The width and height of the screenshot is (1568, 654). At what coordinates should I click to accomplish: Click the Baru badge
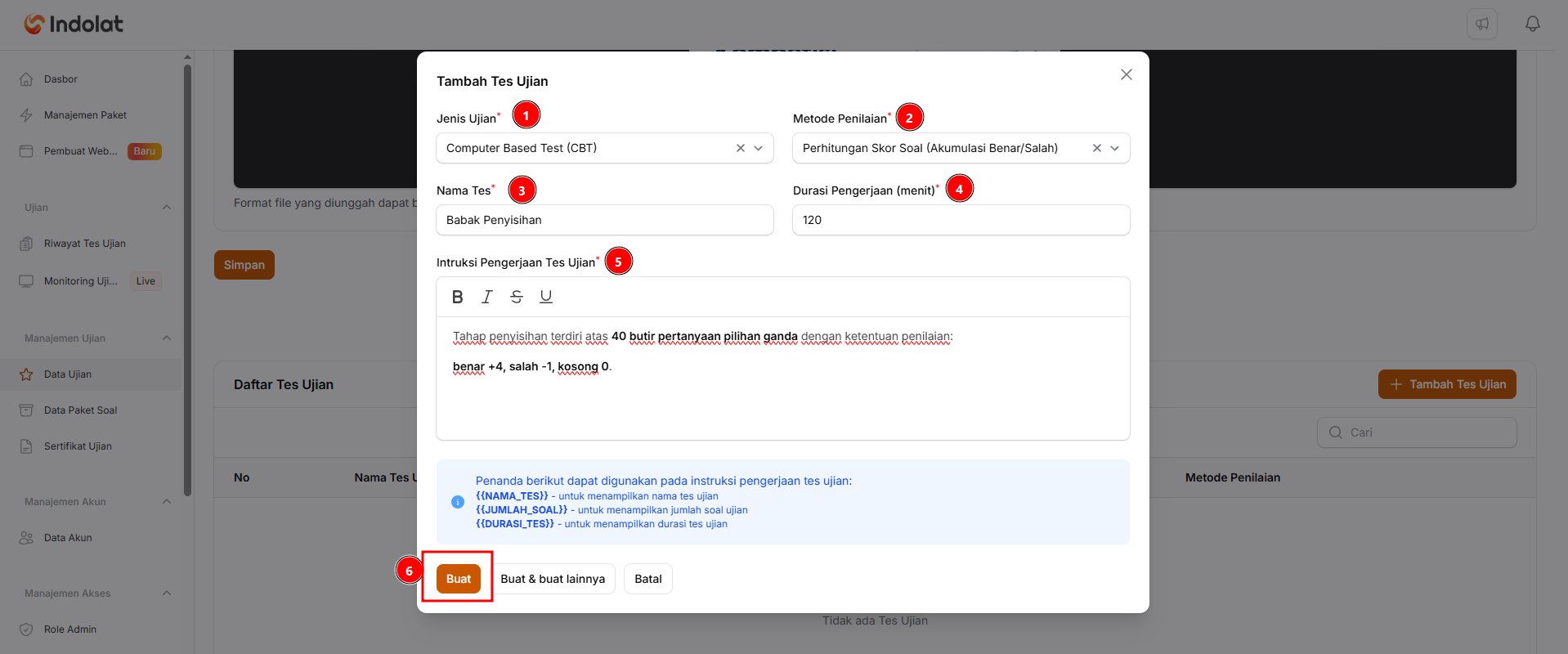coord(145,151)
